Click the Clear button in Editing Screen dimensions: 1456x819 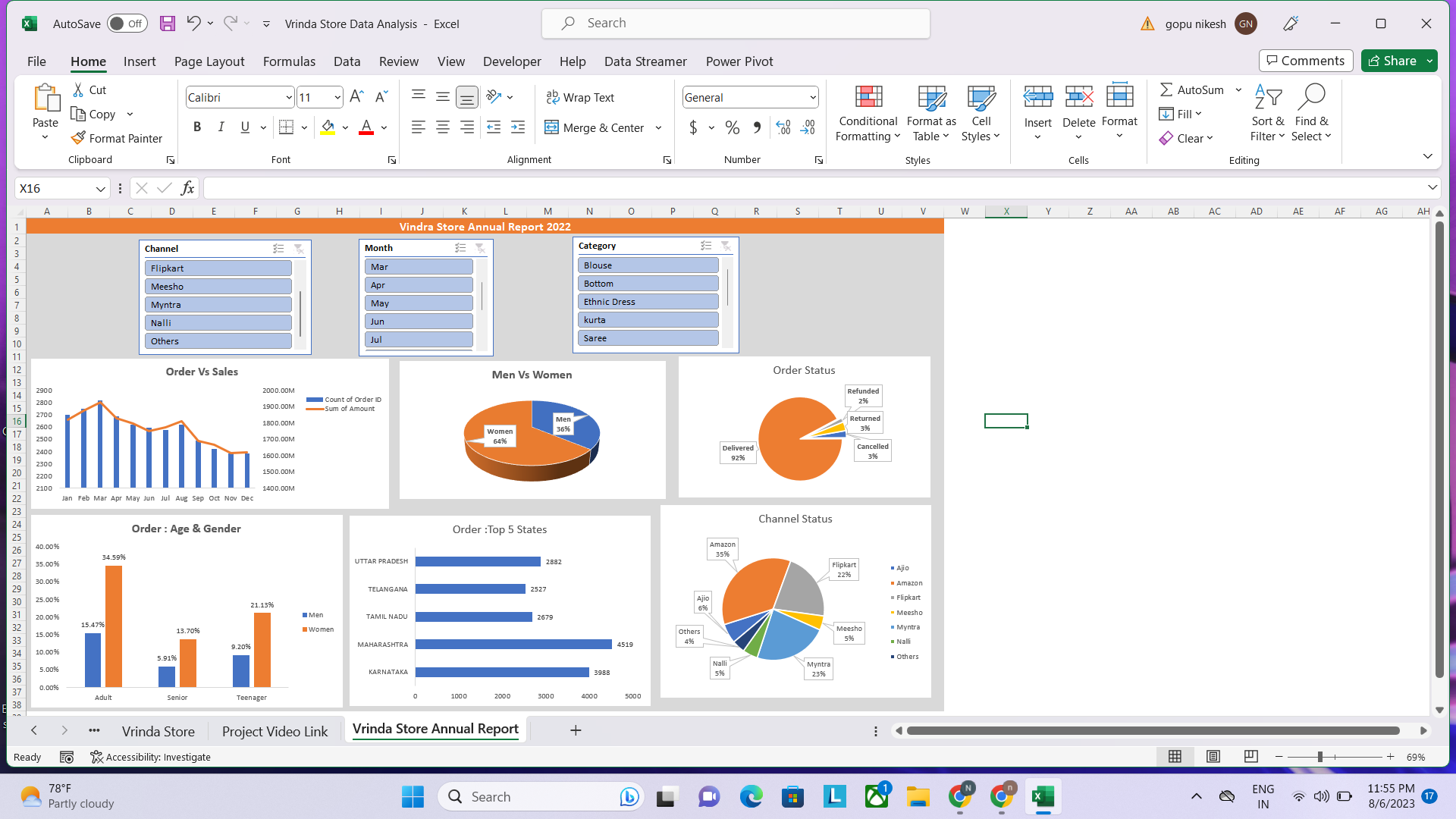coord(1186,138)
